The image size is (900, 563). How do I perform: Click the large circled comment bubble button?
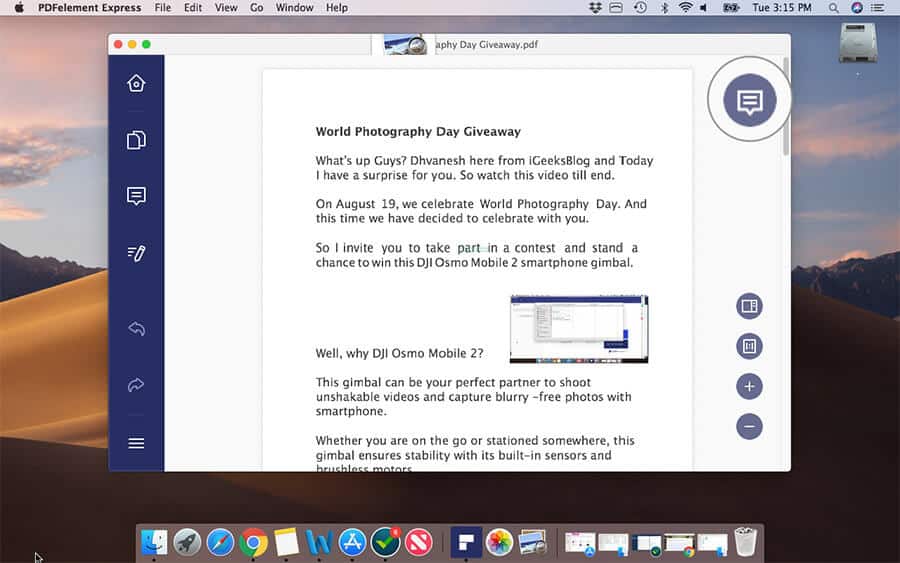tap(750, 100)
